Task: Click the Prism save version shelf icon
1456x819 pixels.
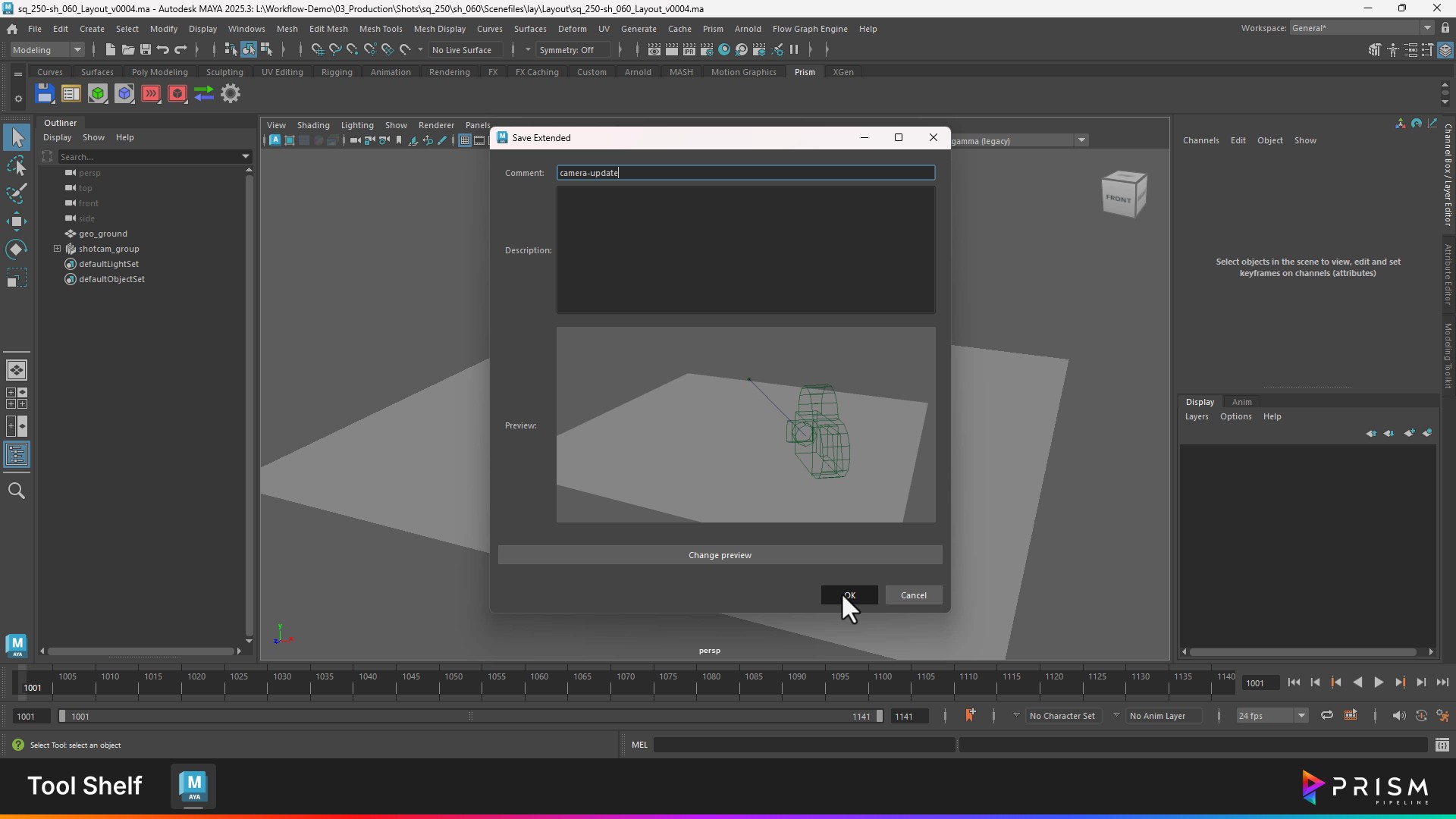Action: 45,94
